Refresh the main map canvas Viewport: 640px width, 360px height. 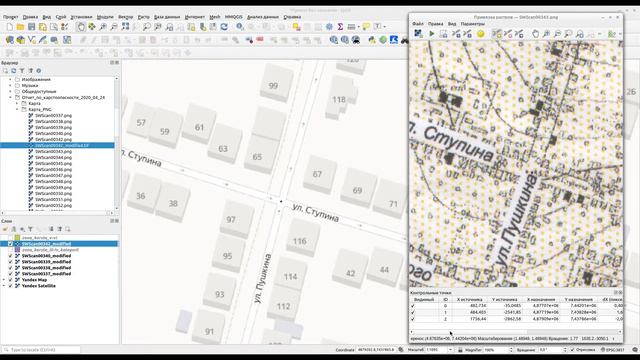(x=224, y=27)
